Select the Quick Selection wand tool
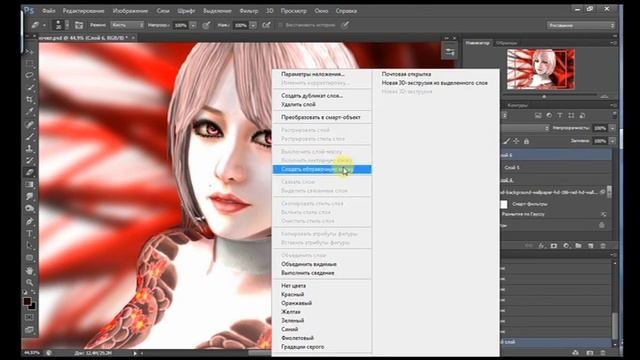This screenshot has width=640, height=360. [x=29, y=87]
